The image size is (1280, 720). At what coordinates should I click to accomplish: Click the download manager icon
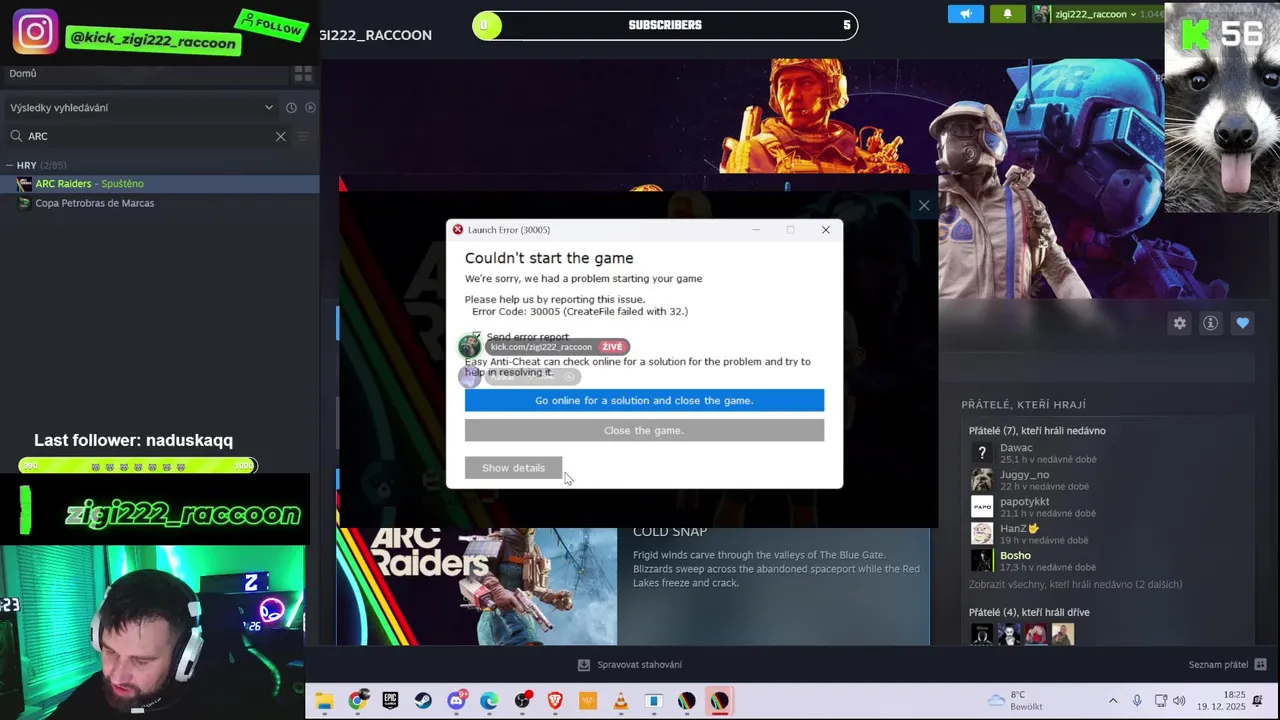[584, 665]
